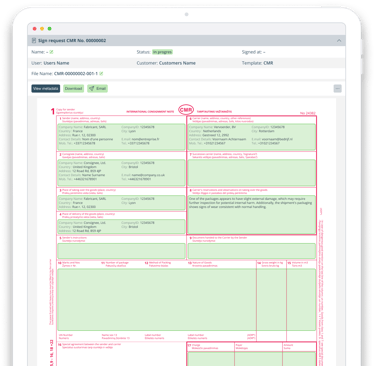This screenshot has width=375, height=366.
Task: Click the Carrier details field (box 6)
Action: tap(252, 137)
